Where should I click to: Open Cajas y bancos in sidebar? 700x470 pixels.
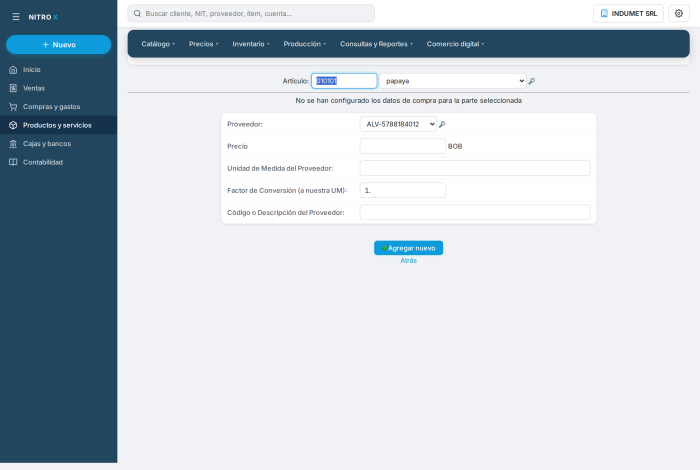point(58,144)
